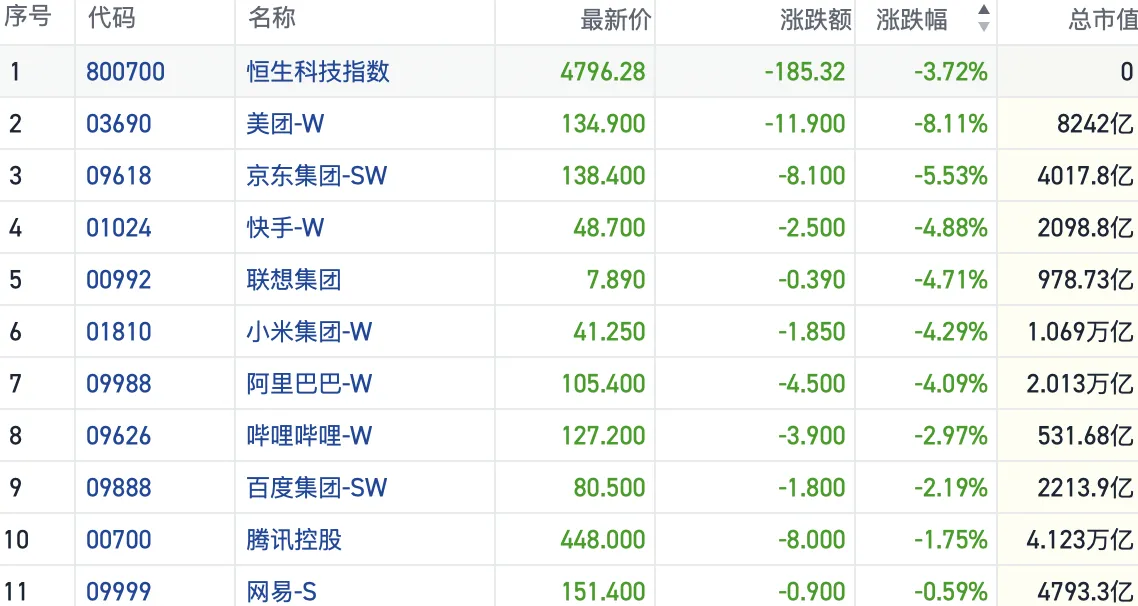Click the 代码 column header
Image resolution: width=1138 pixels, height=606 pixels.
click(111, 18)
